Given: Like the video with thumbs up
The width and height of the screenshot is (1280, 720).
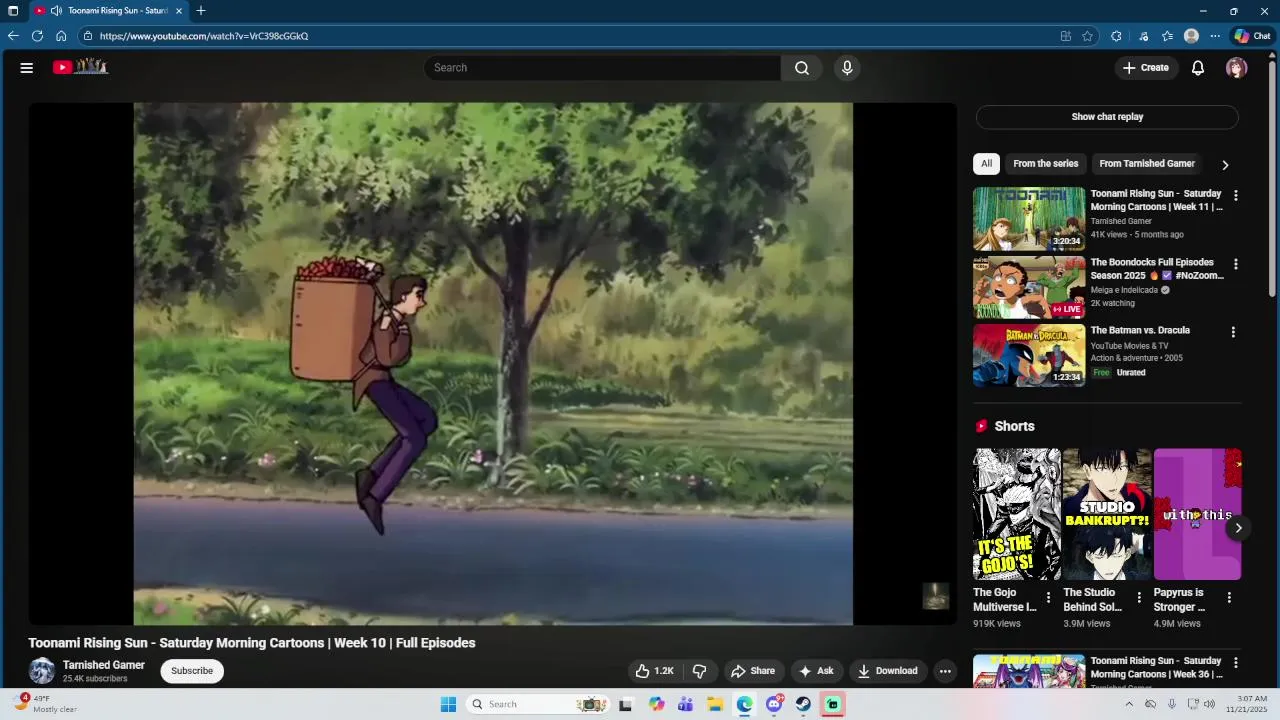Looking at the screenshot, I should [655, 671].
